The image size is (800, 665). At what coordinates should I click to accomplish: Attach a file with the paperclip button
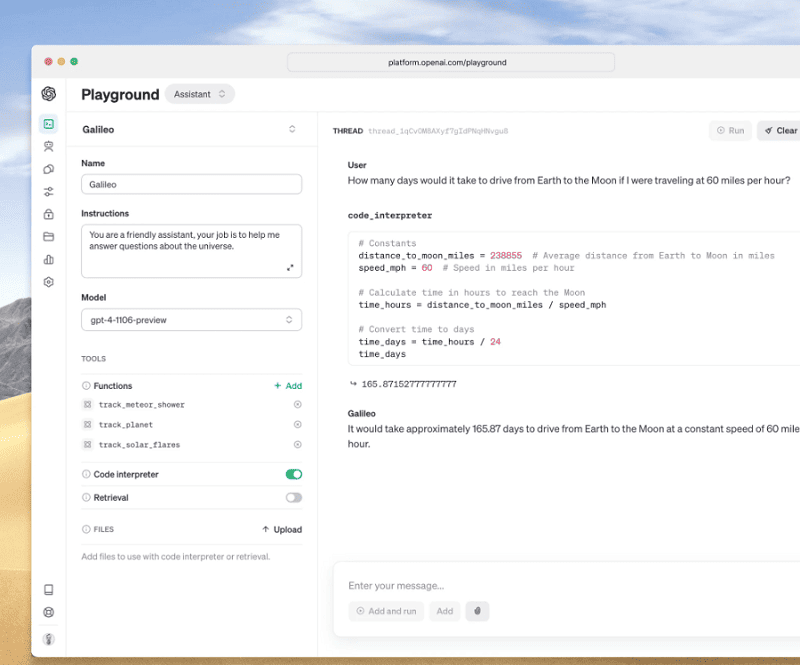pyautogui.click(x=477, y=611)
